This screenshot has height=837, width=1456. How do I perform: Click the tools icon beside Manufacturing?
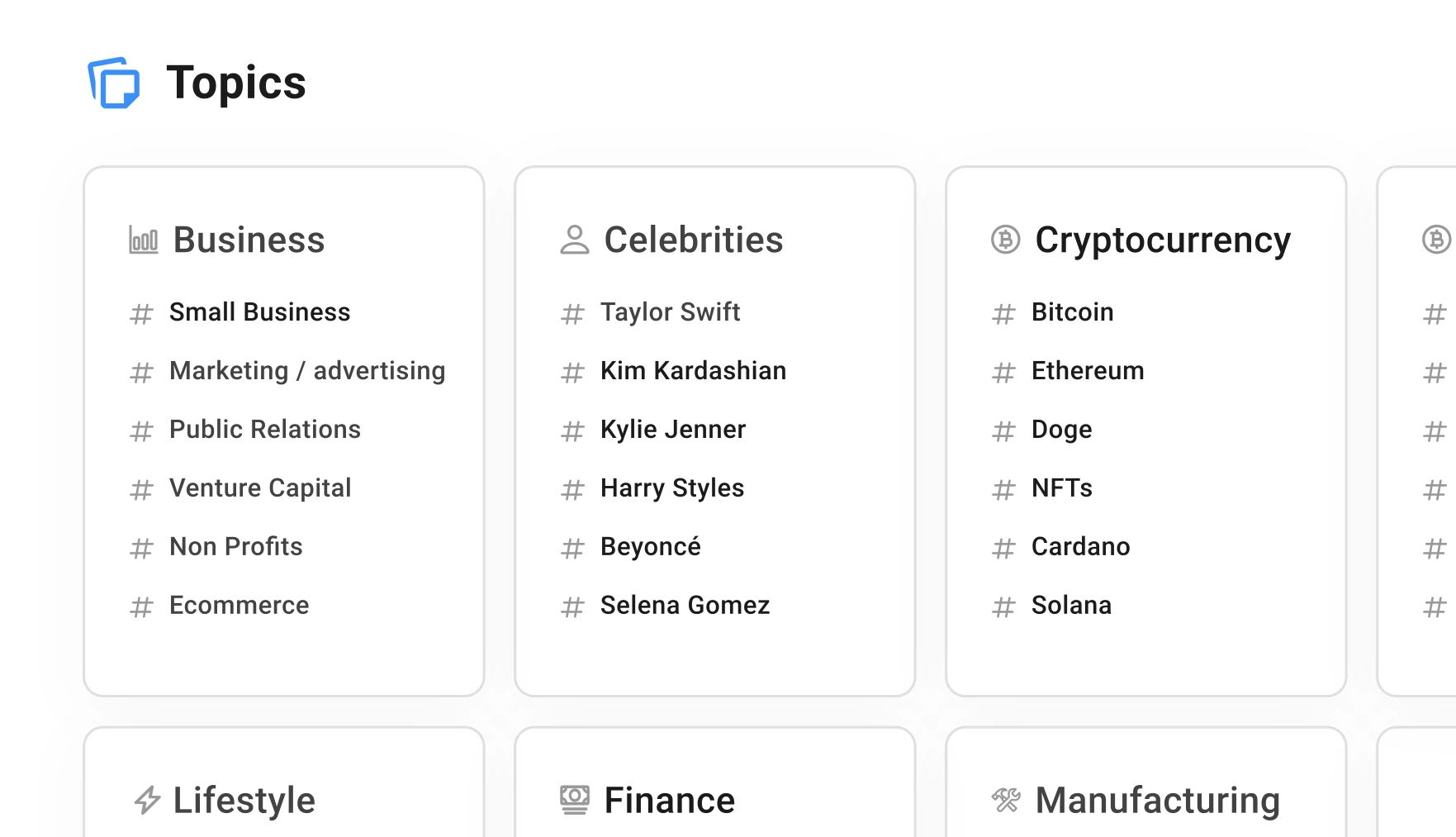(1006, 799)
